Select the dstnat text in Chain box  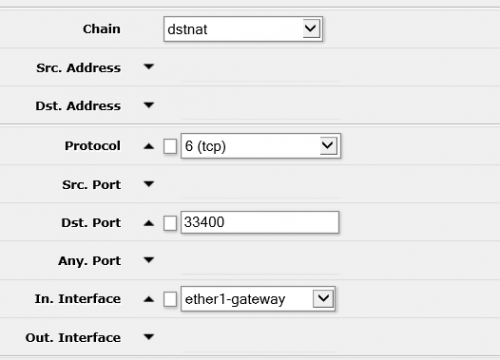point(187,29)
